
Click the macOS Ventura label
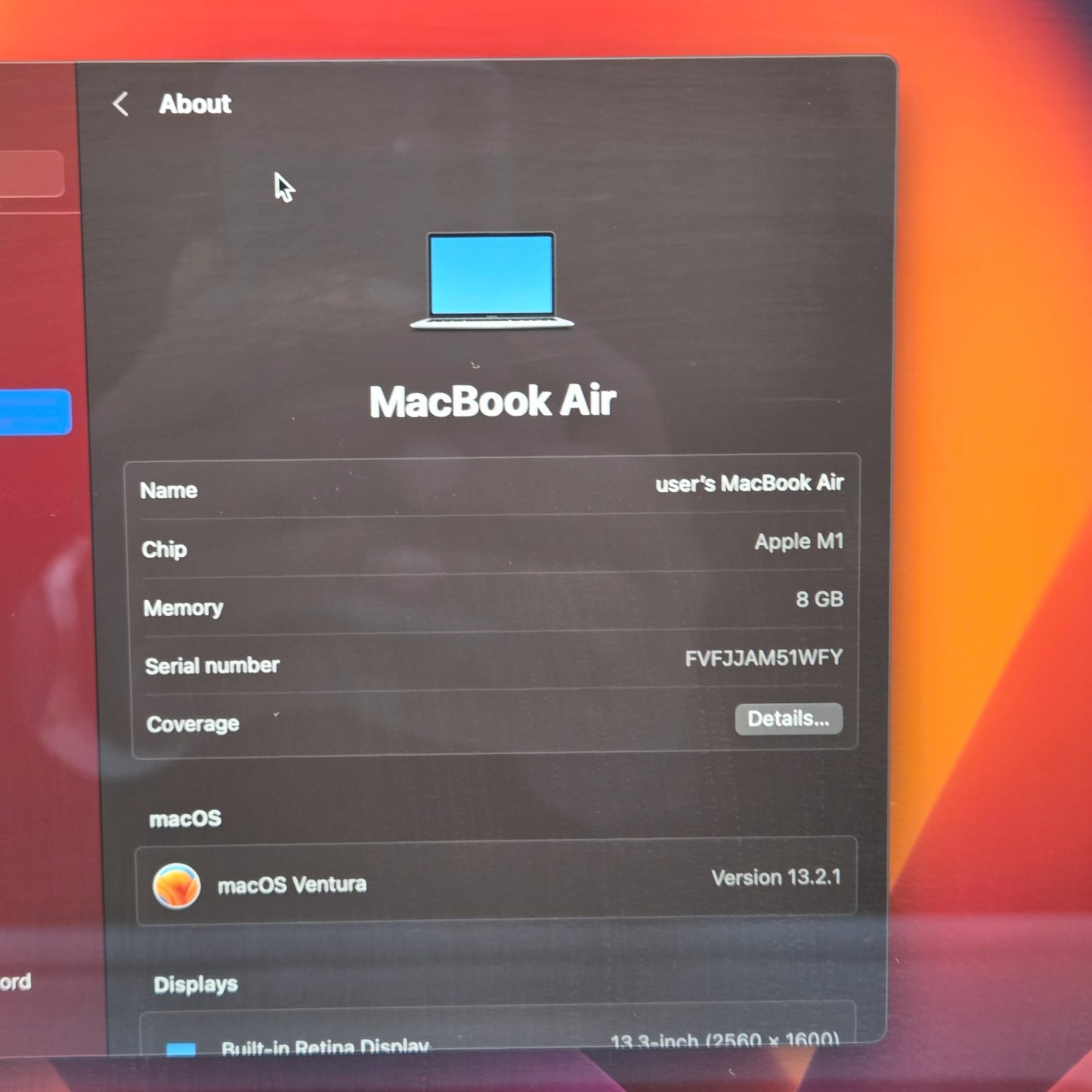pyautogui.click(x=292, y=885)
